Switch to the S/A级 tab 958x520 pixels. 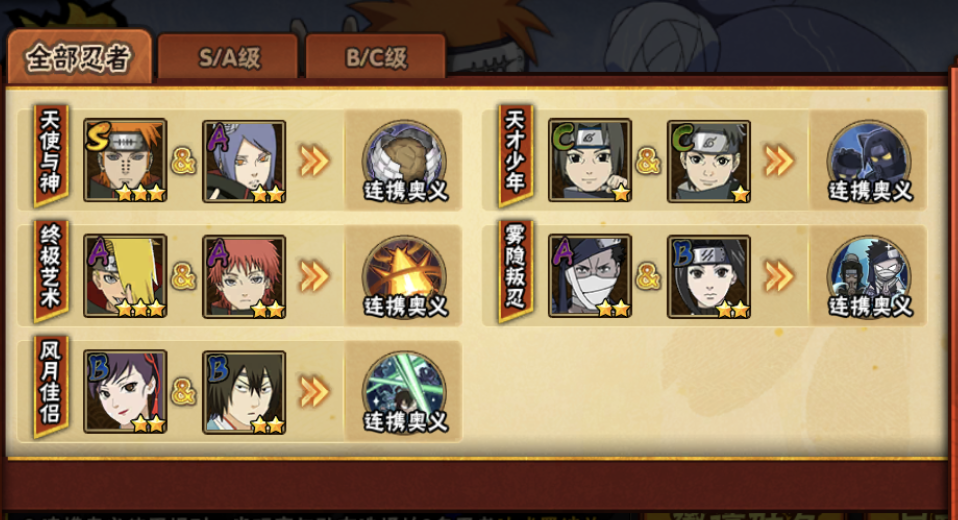228,57
